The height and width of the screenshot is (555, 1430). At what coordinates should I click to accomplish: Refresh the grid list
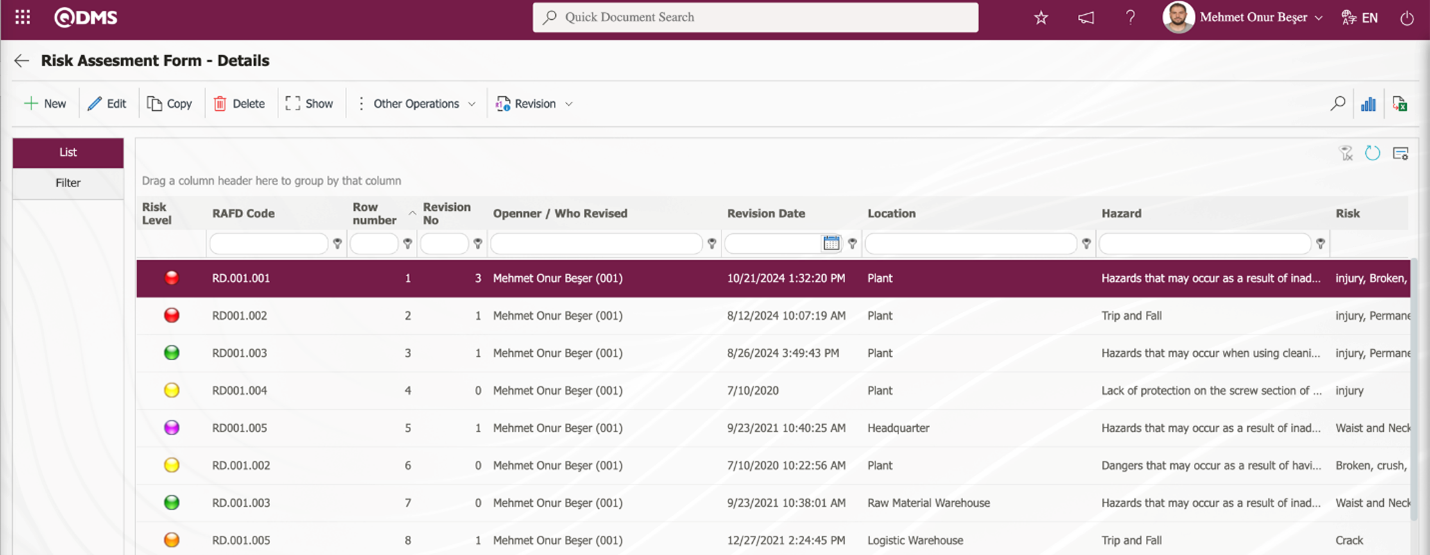coord(1373,153)
